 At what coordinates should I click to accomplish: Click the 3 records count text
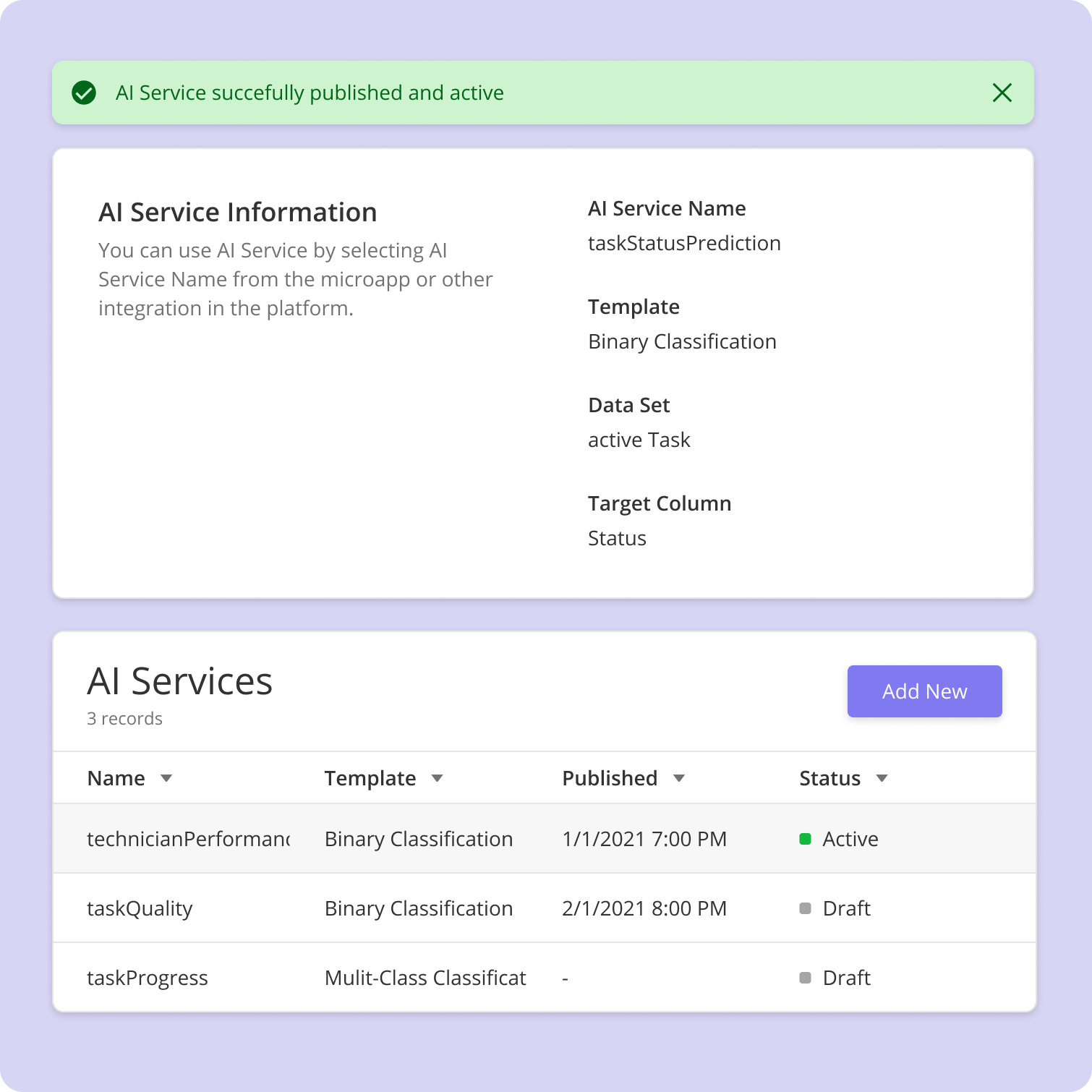coord(124,719)
